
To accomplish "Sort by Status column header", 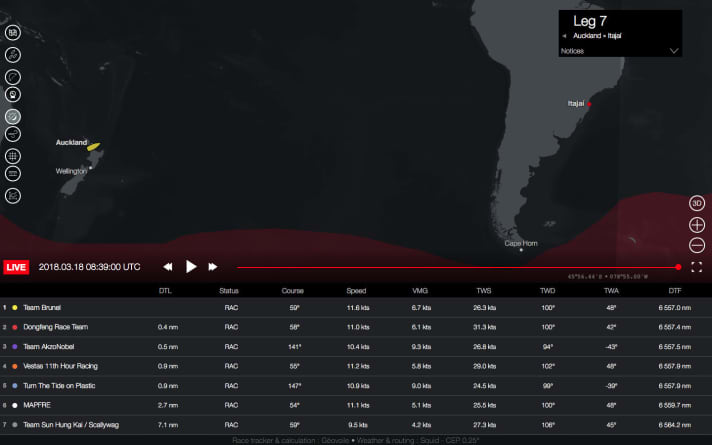I will 229,291.
